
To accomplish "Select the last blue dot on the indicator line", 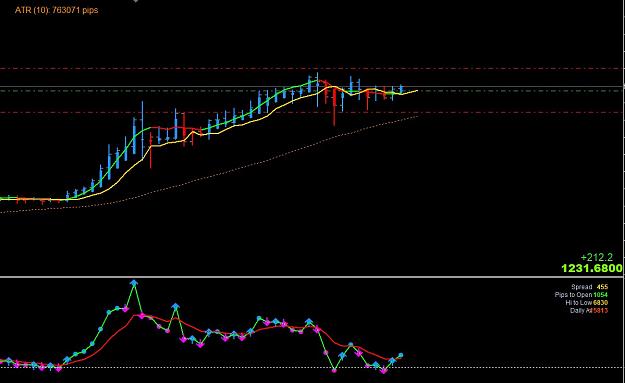I will 401,355.
